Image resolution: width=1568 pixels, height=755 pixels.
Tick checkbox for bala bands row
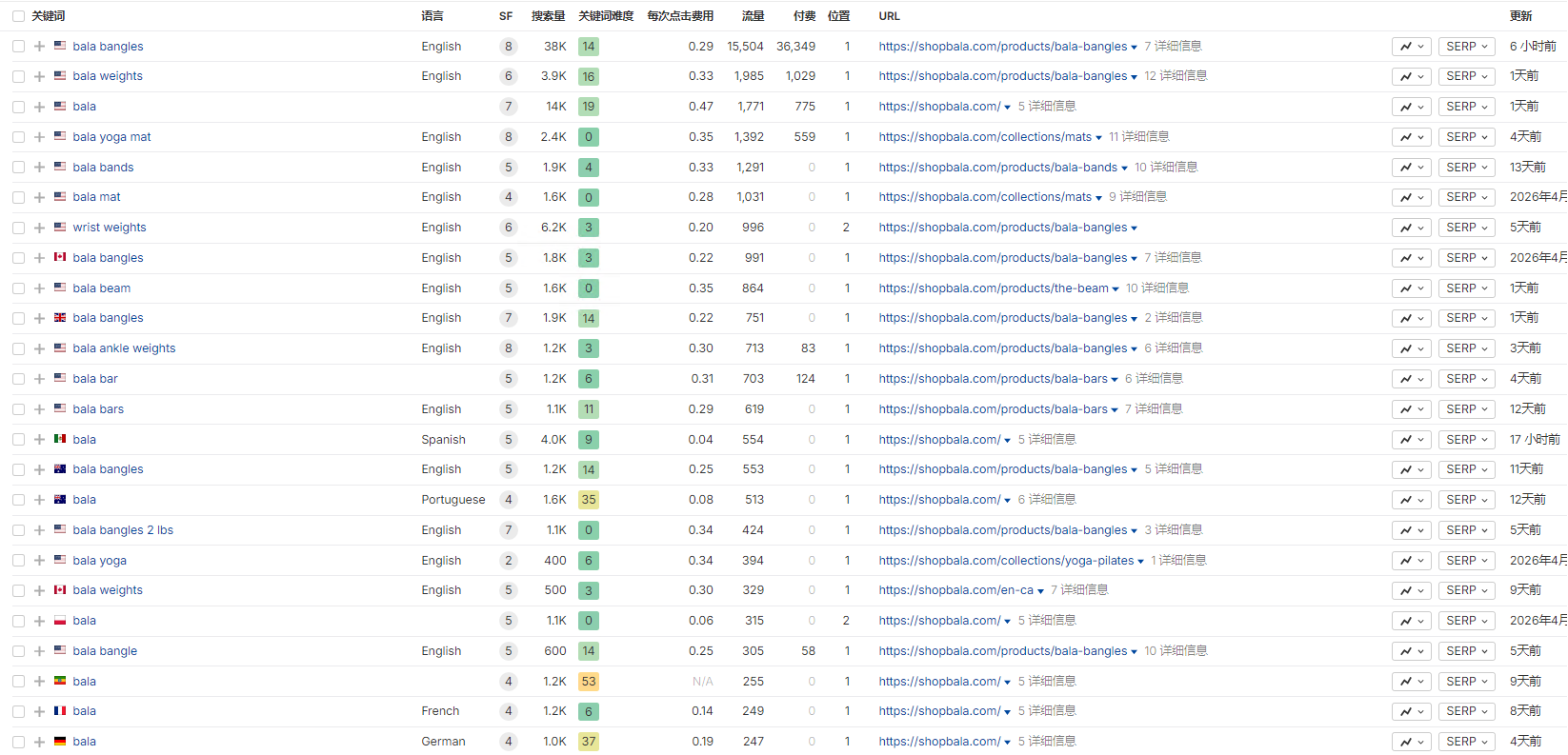[18, 168]
